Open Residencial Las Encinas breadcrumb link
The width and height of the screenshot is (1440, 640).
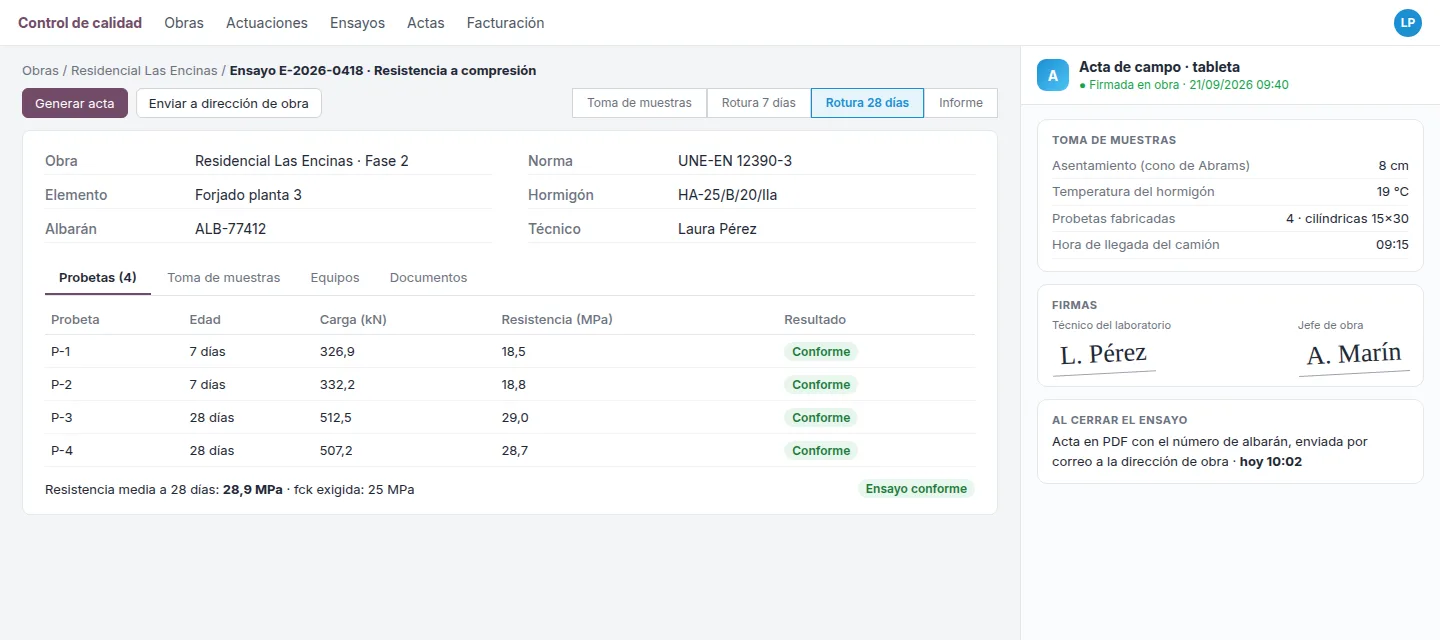pos(144,71)
